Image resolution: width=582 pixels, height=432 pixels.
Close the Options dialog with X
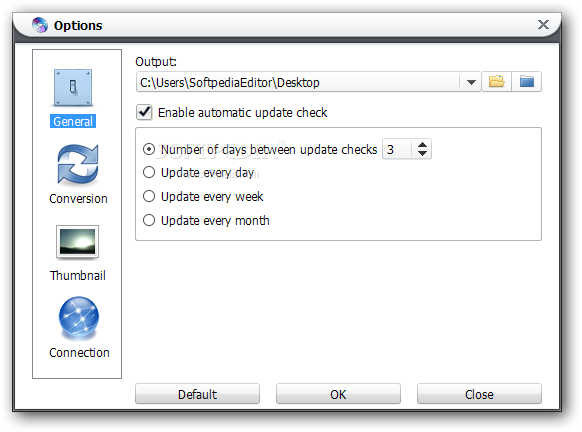point(543,25)
